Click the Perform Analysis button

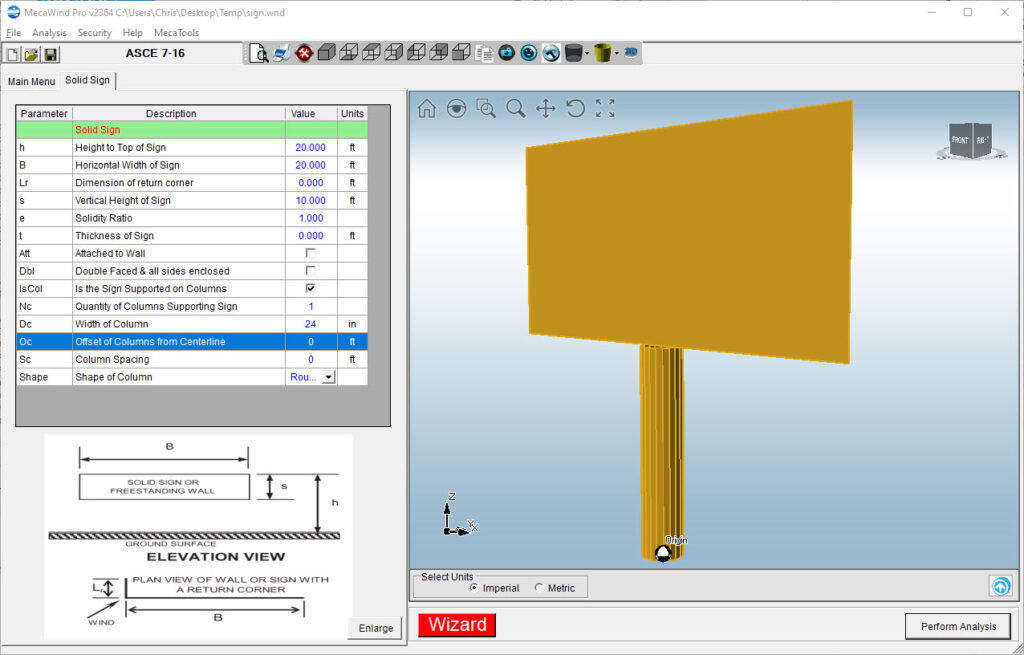point(958,626)
